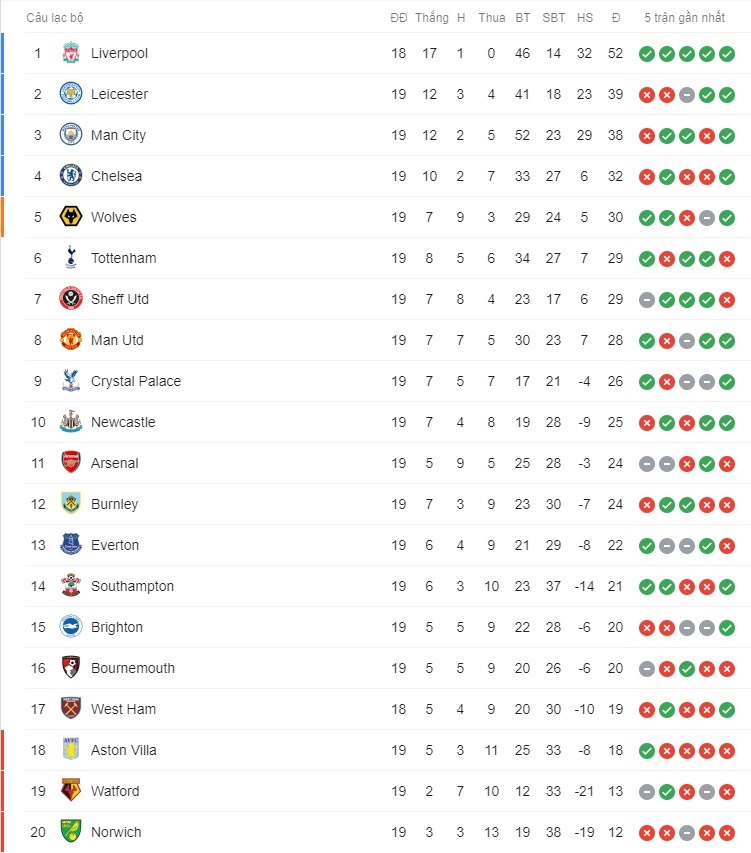Click the Arsenal club crest
The image size is (751, 853).
click(x=71, y=463)
